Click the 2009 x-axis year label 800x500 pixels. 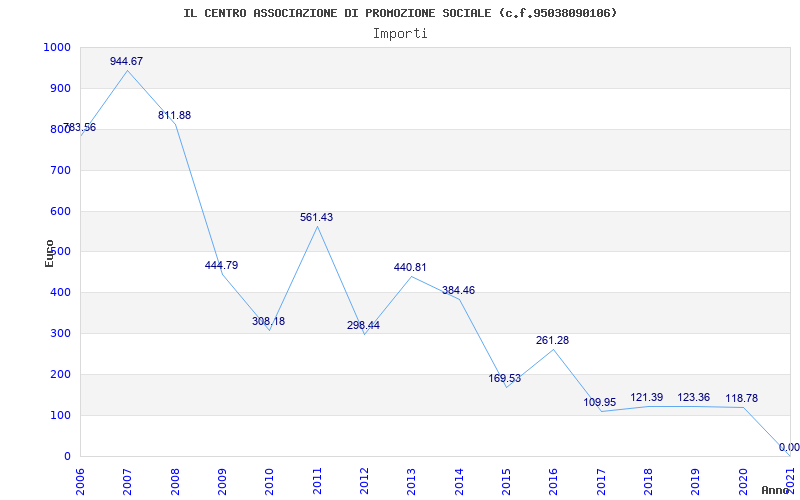click(222, 481)
